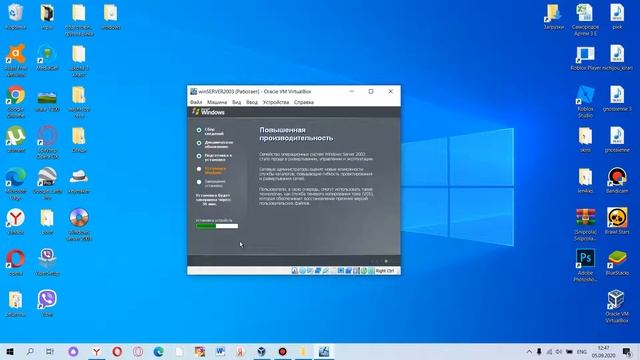Select the Excel file Самородов Артём 3 Е
Screen dimensions: 640x360
point(585,20)
